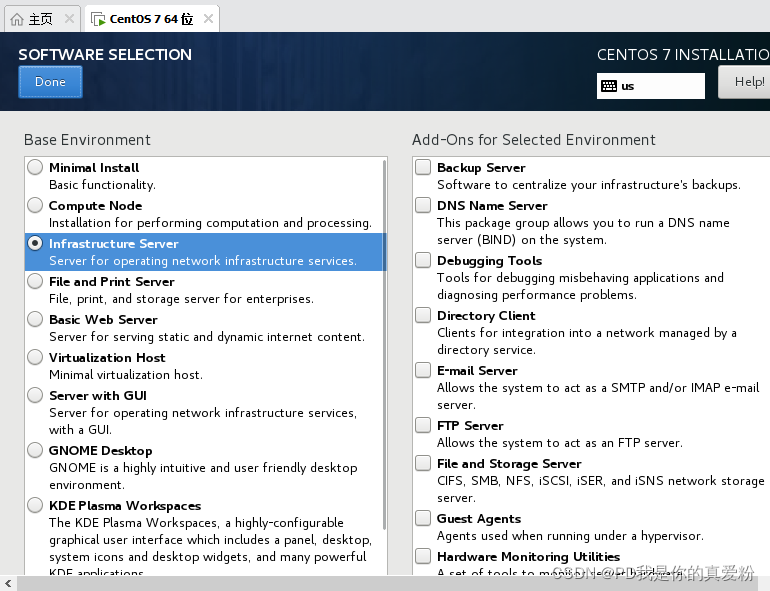Click the 'CENTOS 7 INSTALLATION' title text

coord(683,55)
